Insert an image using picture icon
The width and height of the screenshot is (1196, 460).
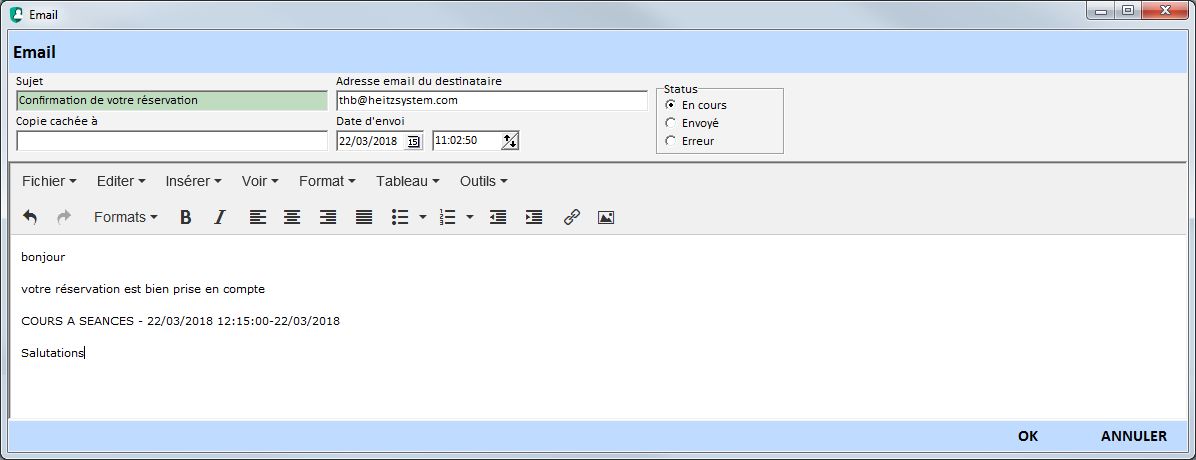605,217
